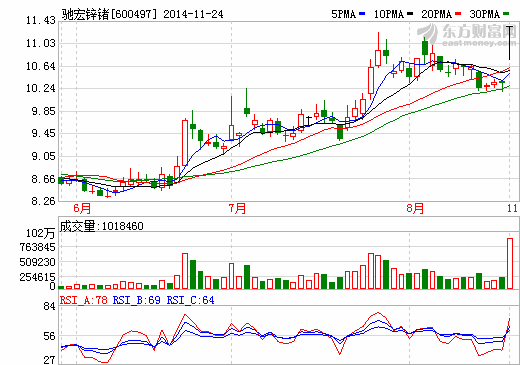Click the stock title 驰宏锌锗[600497]
This screenshot has height=365, width=520.
[x=109, y=14]
